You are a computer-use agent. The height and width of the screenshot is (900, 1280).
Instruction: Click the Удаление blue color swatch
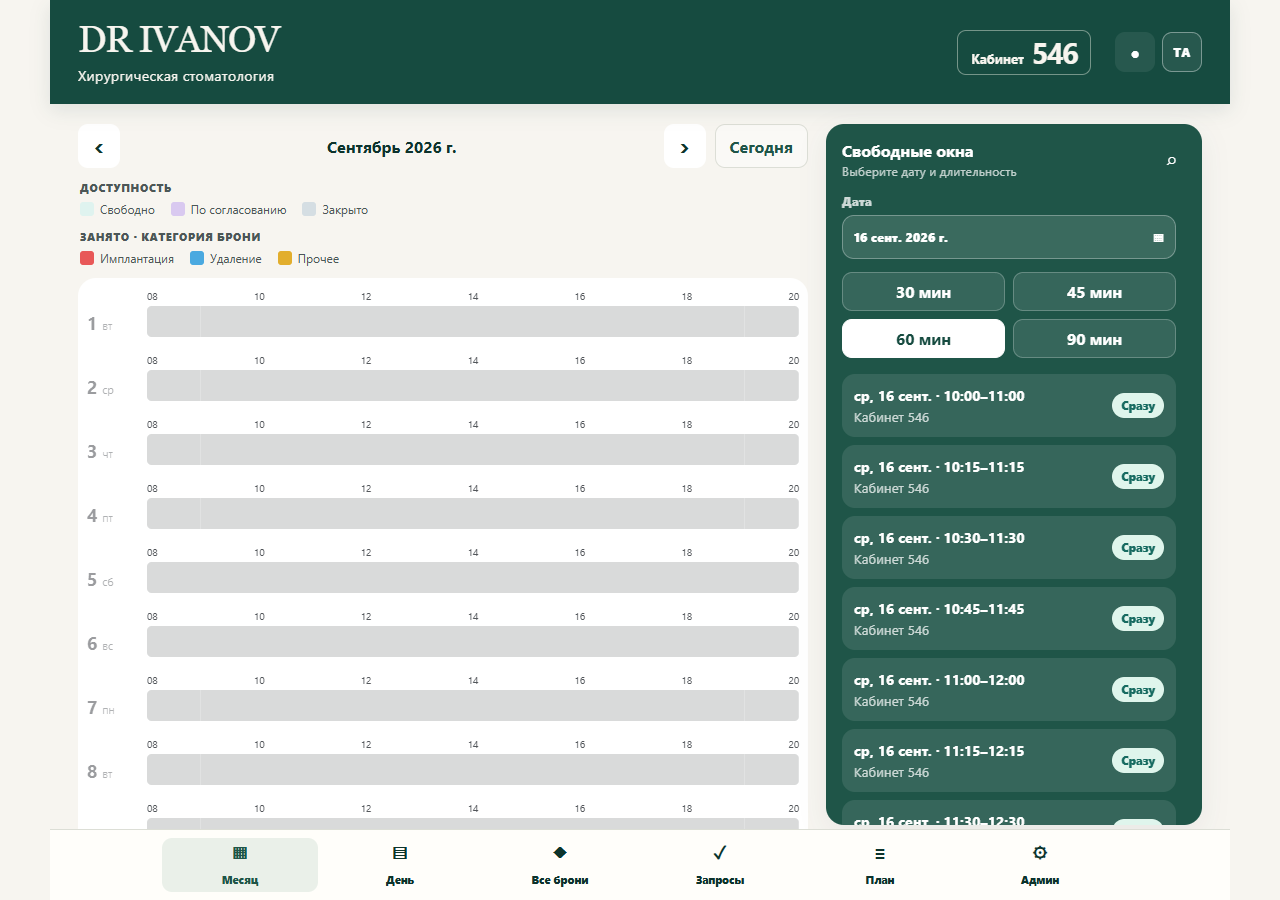click(197, 259)
